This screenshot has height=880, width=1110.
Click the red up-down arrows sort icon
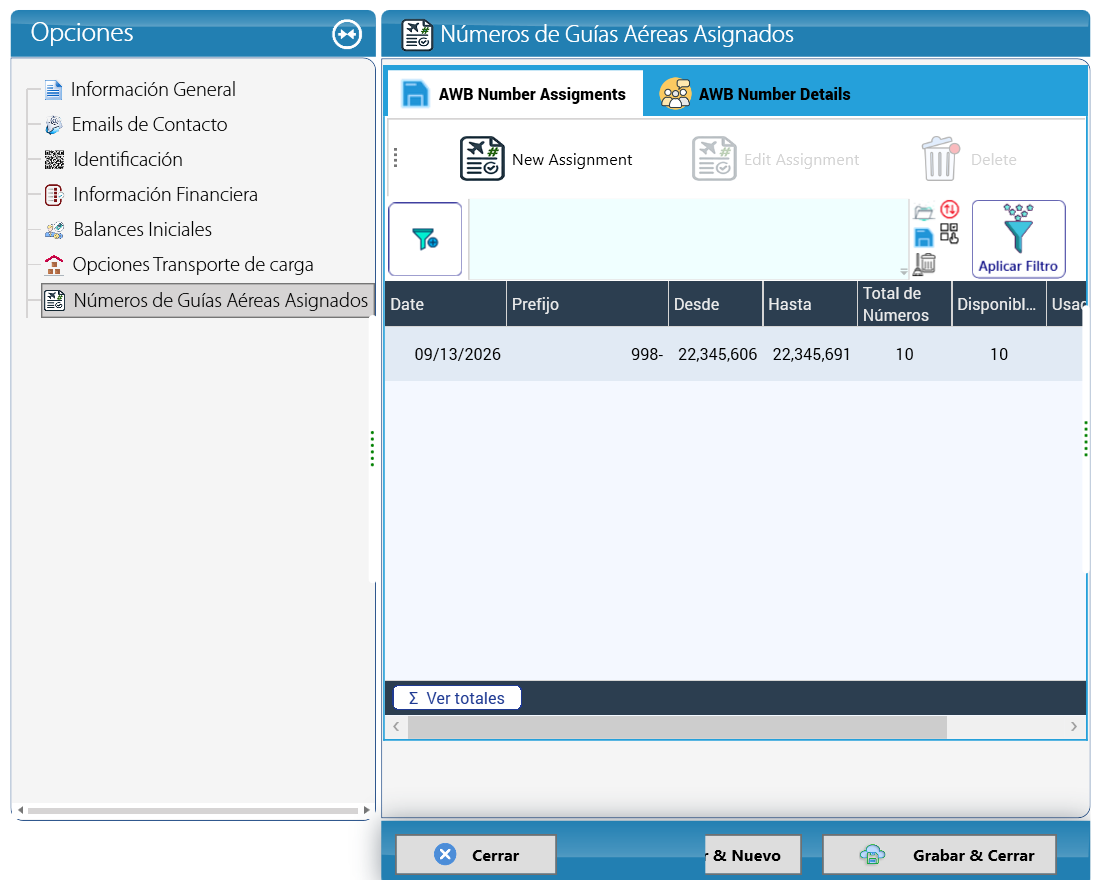click(x=949, y=210)
